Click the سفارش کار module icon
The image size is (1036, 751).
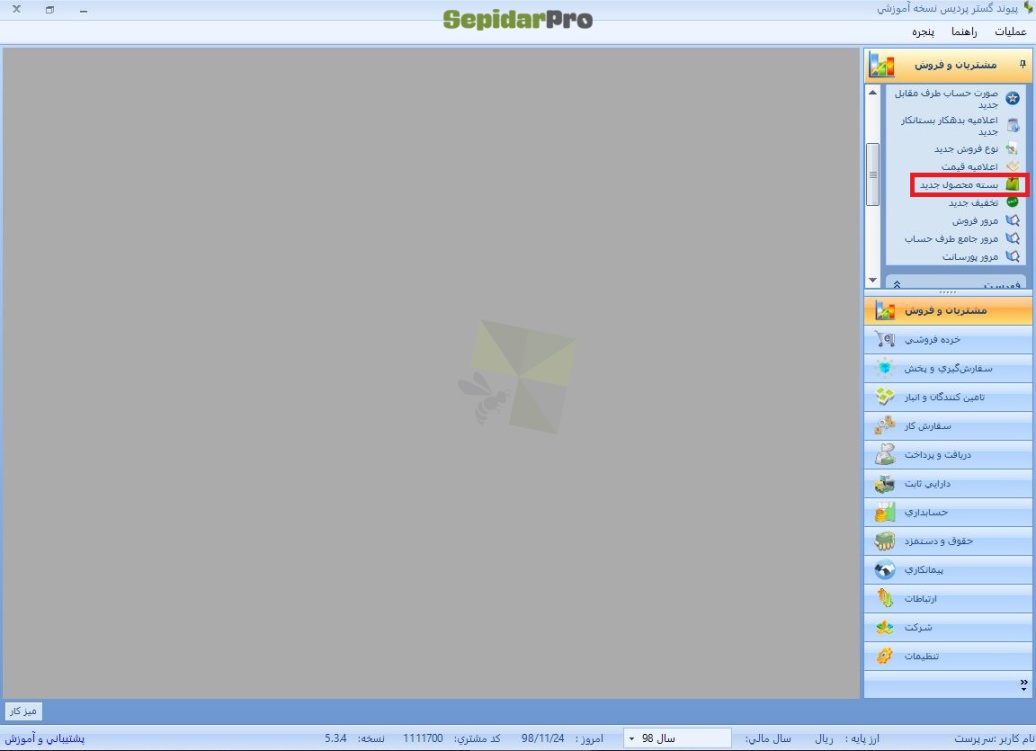click(x=885, y=425)
